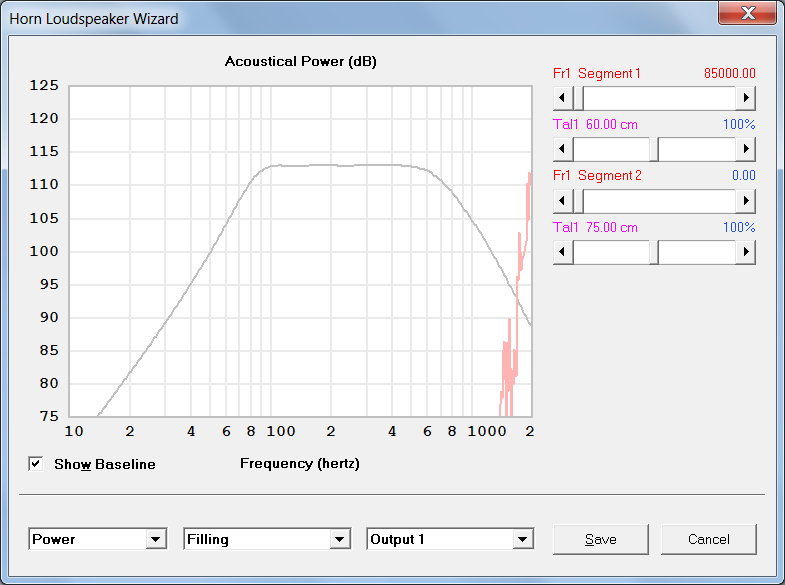
Task: Click right arrow of Tal1 60.00 cm slider
Action: 745,149
